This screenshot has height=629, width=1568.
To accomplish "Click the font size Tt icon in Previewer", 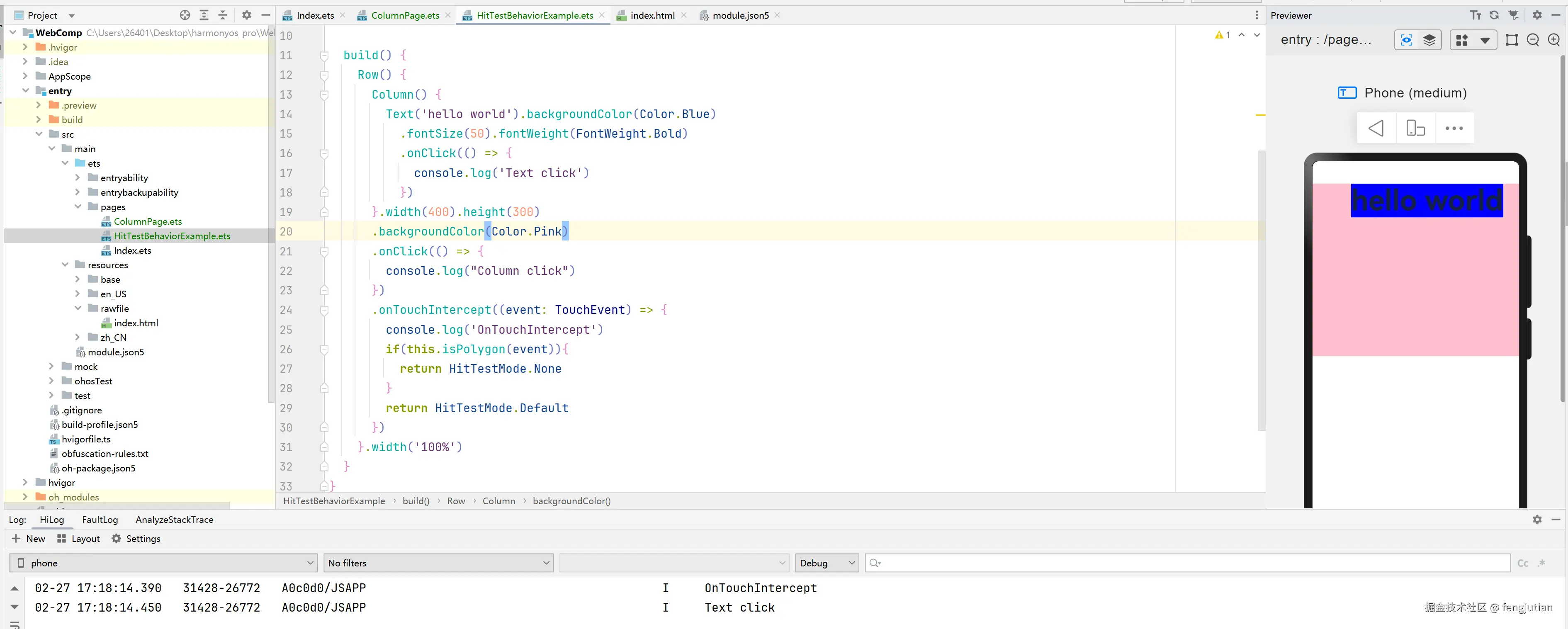I will click(x=1475, y=15).
